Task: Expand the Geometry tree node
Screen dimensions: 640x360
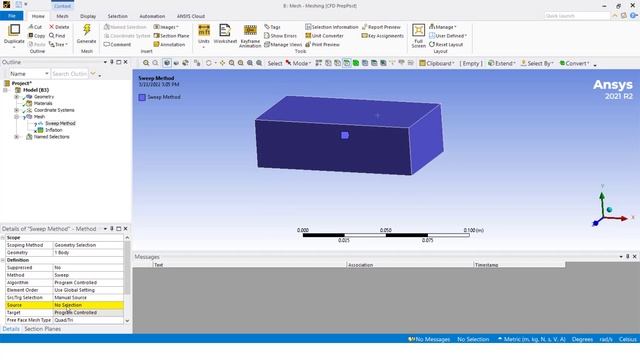Action: click(17, 97)
